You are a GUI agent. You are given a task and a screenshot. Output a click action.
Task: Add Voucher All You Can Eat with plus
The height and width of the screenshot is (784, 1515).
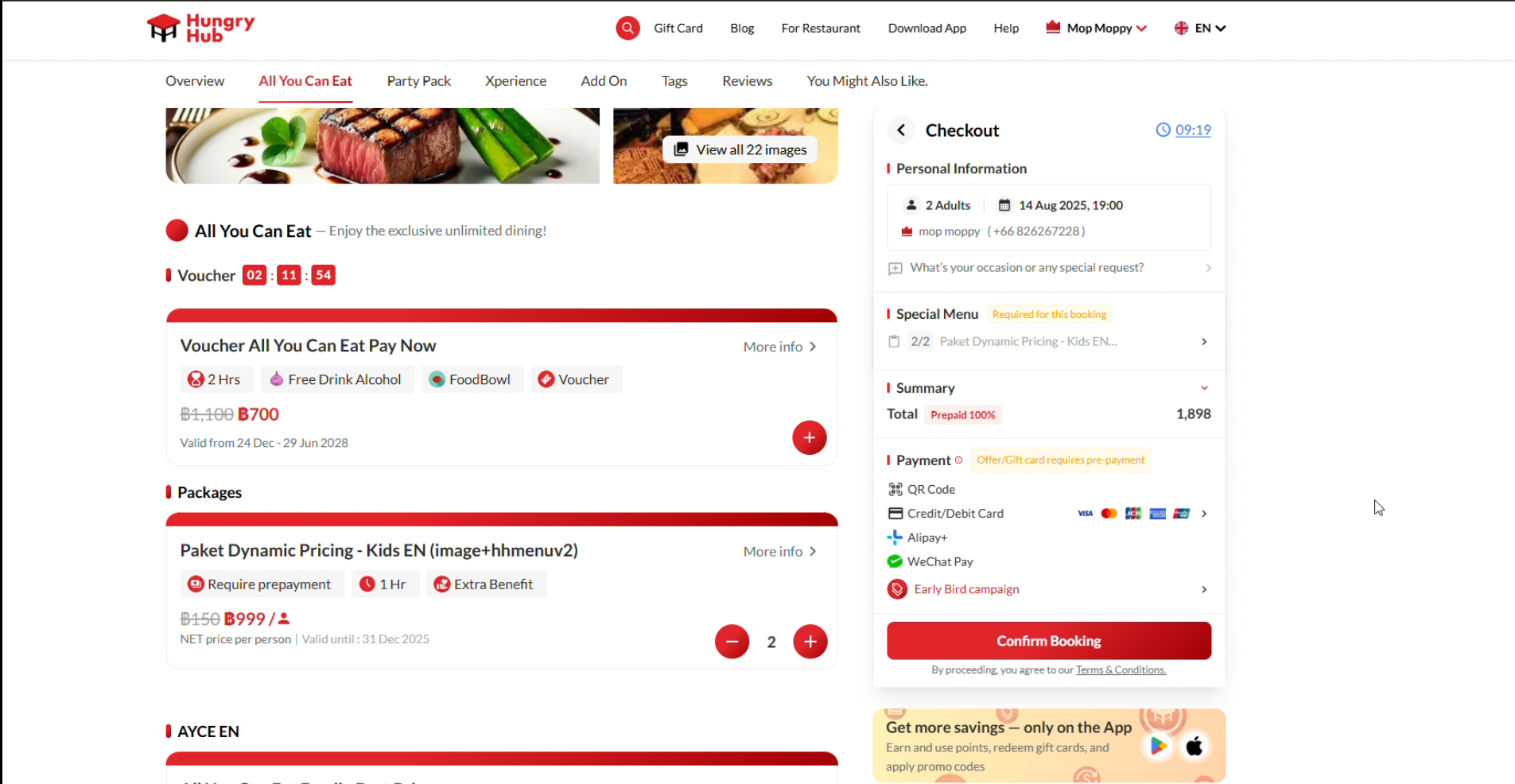[x=809, y=437]
